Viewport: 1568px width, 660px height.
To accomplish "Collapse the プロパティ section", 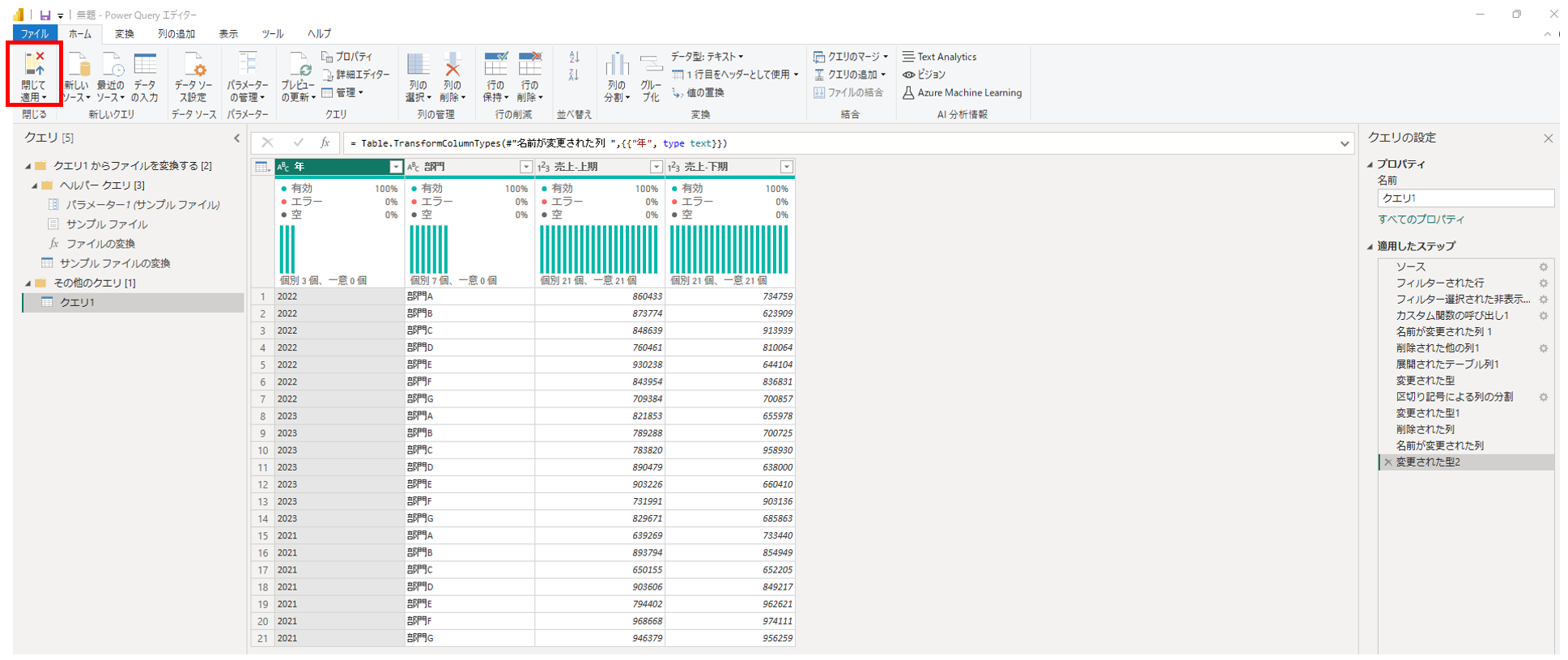I will tap(1370, 164).
